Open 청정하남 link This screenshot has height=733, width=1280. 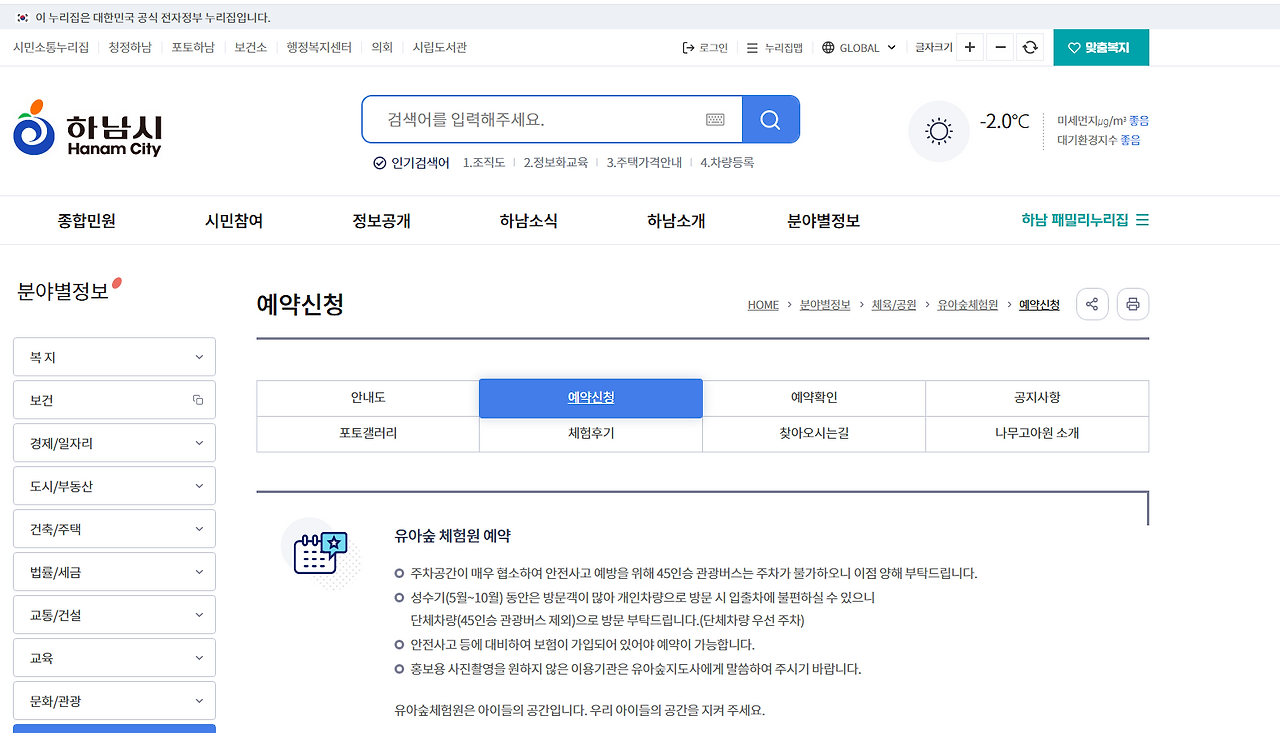coord(130,47)
